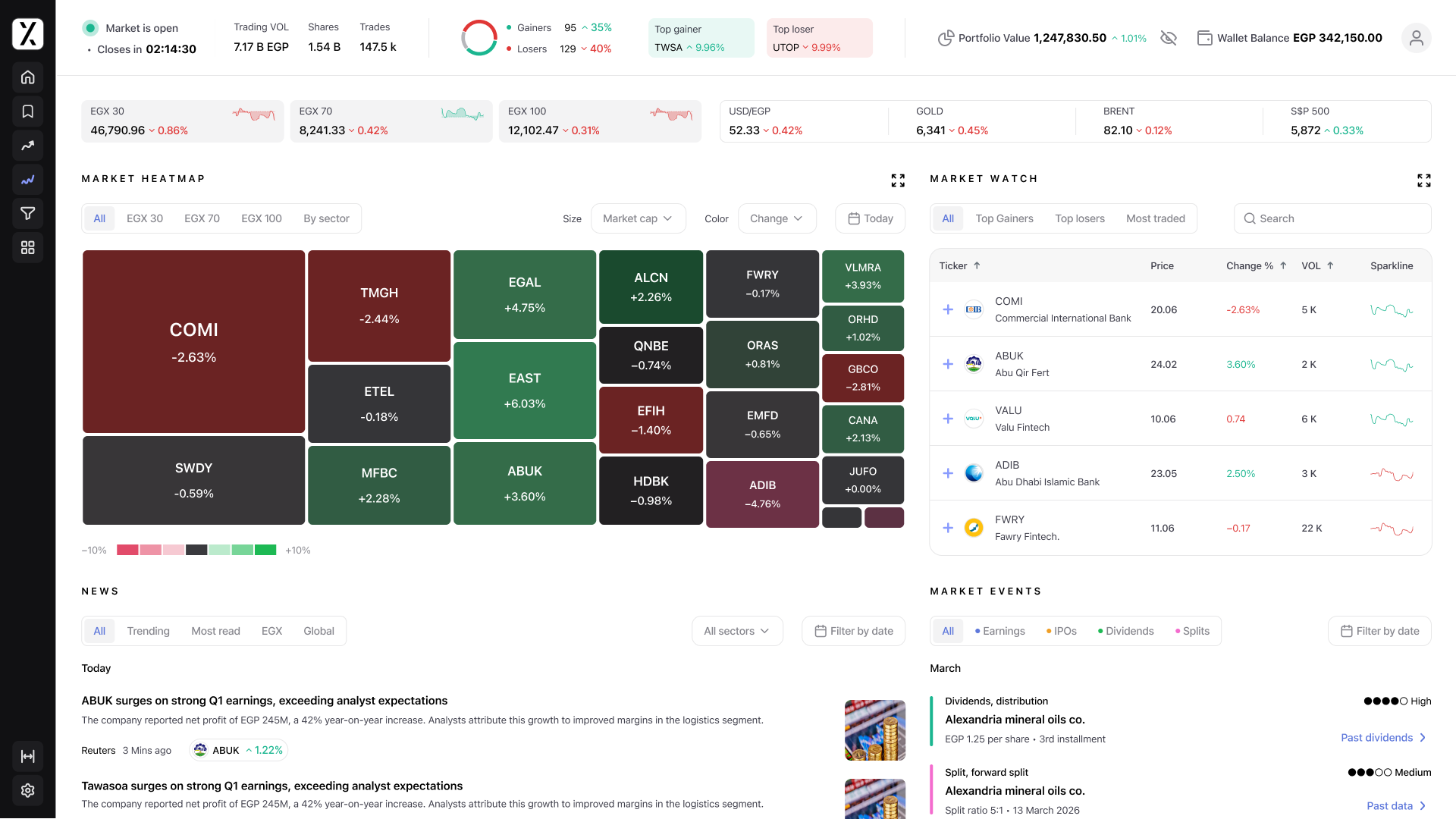This screenshot has height=819, width=1456.
Task: Click the EAST heatmap tile
Action: pos(525,390)
